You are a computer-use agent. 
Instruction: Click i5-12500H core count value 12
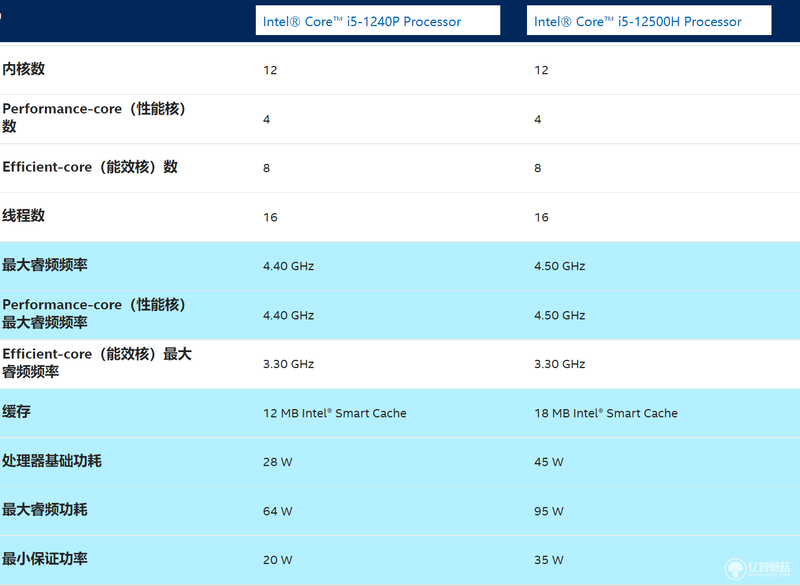(541, 70)
